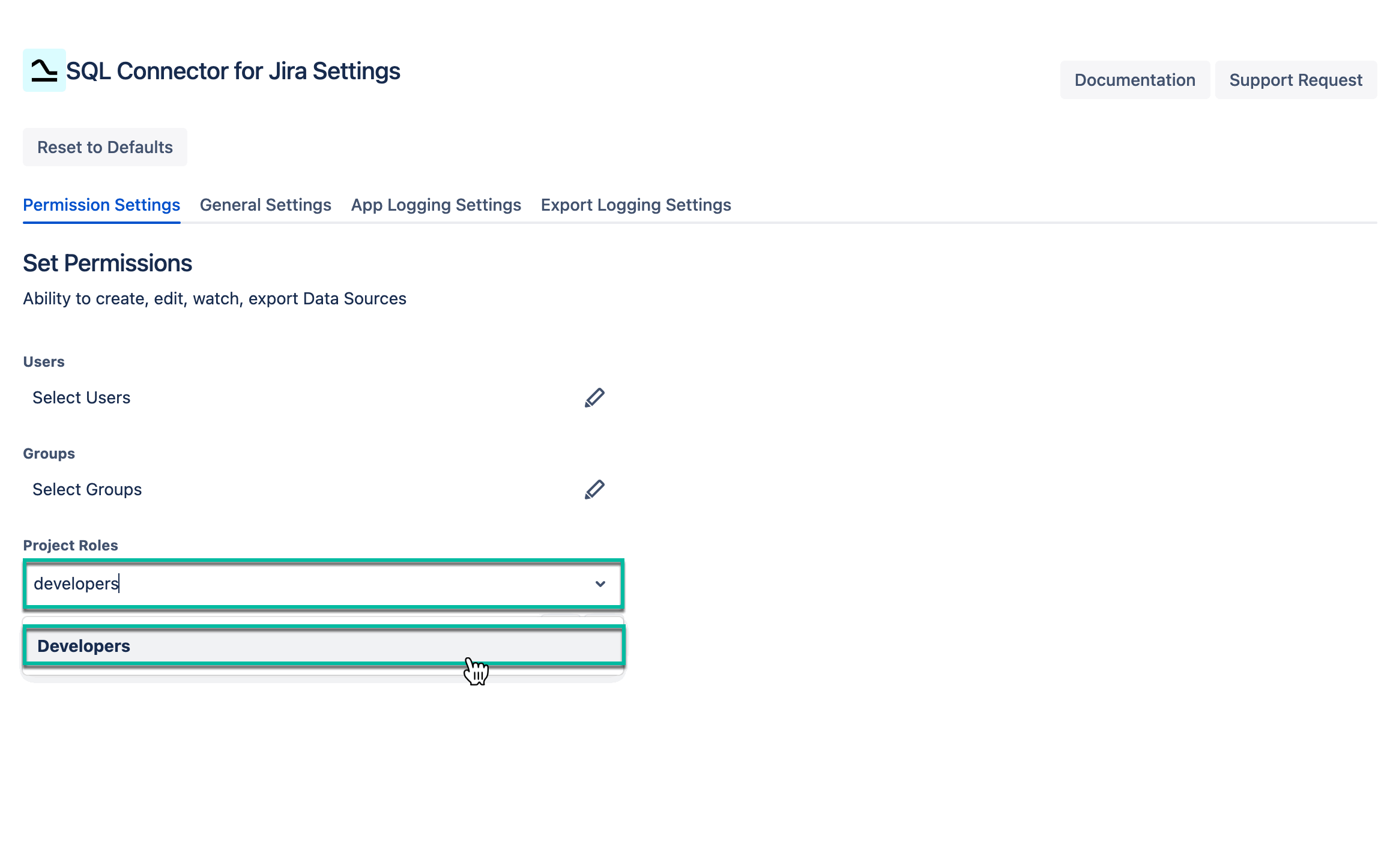
Task: Click the Select Users field
Action: coord(82,397)
